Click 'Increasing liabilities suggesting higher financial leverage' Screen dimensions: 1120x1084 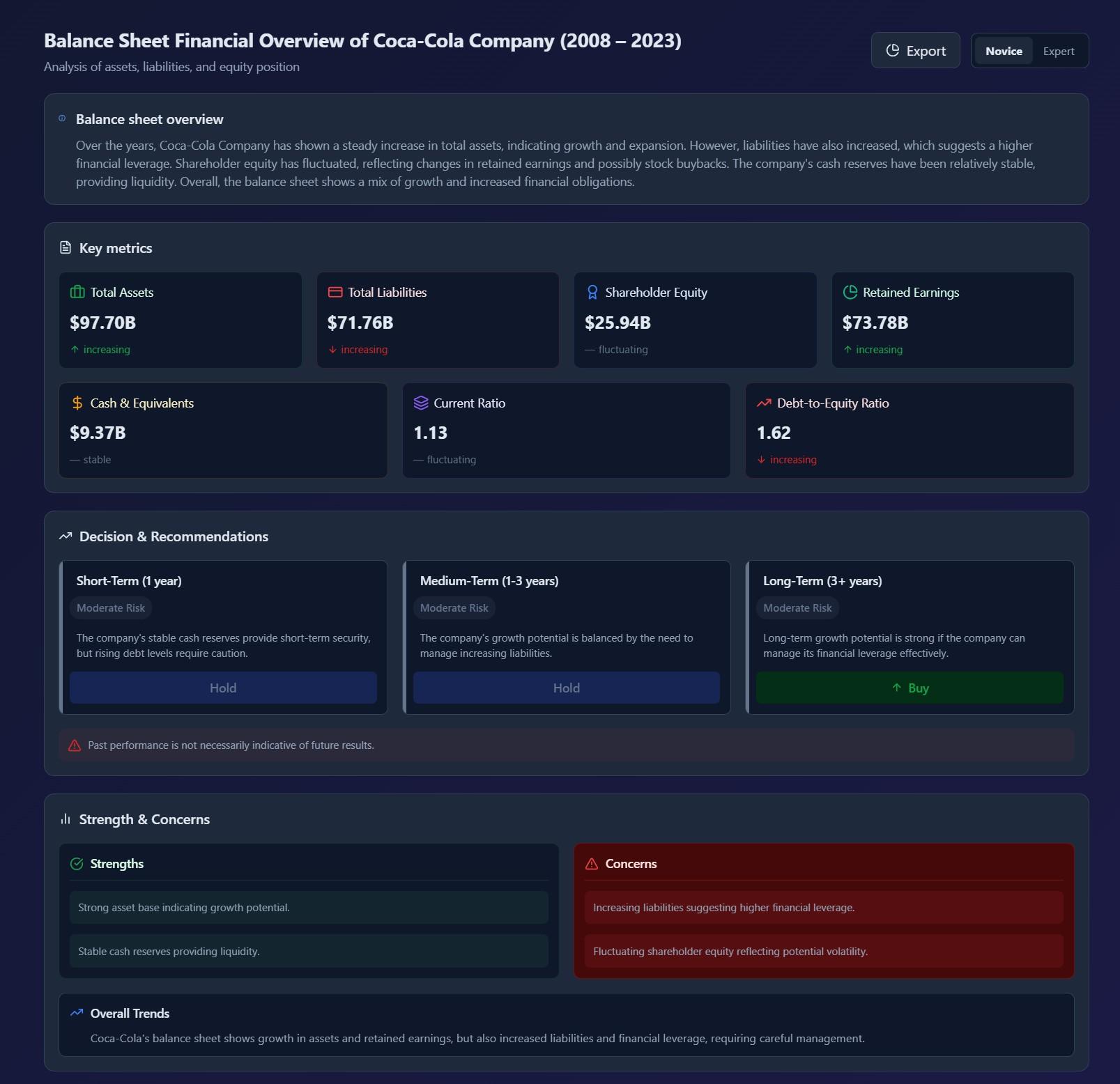824,907
